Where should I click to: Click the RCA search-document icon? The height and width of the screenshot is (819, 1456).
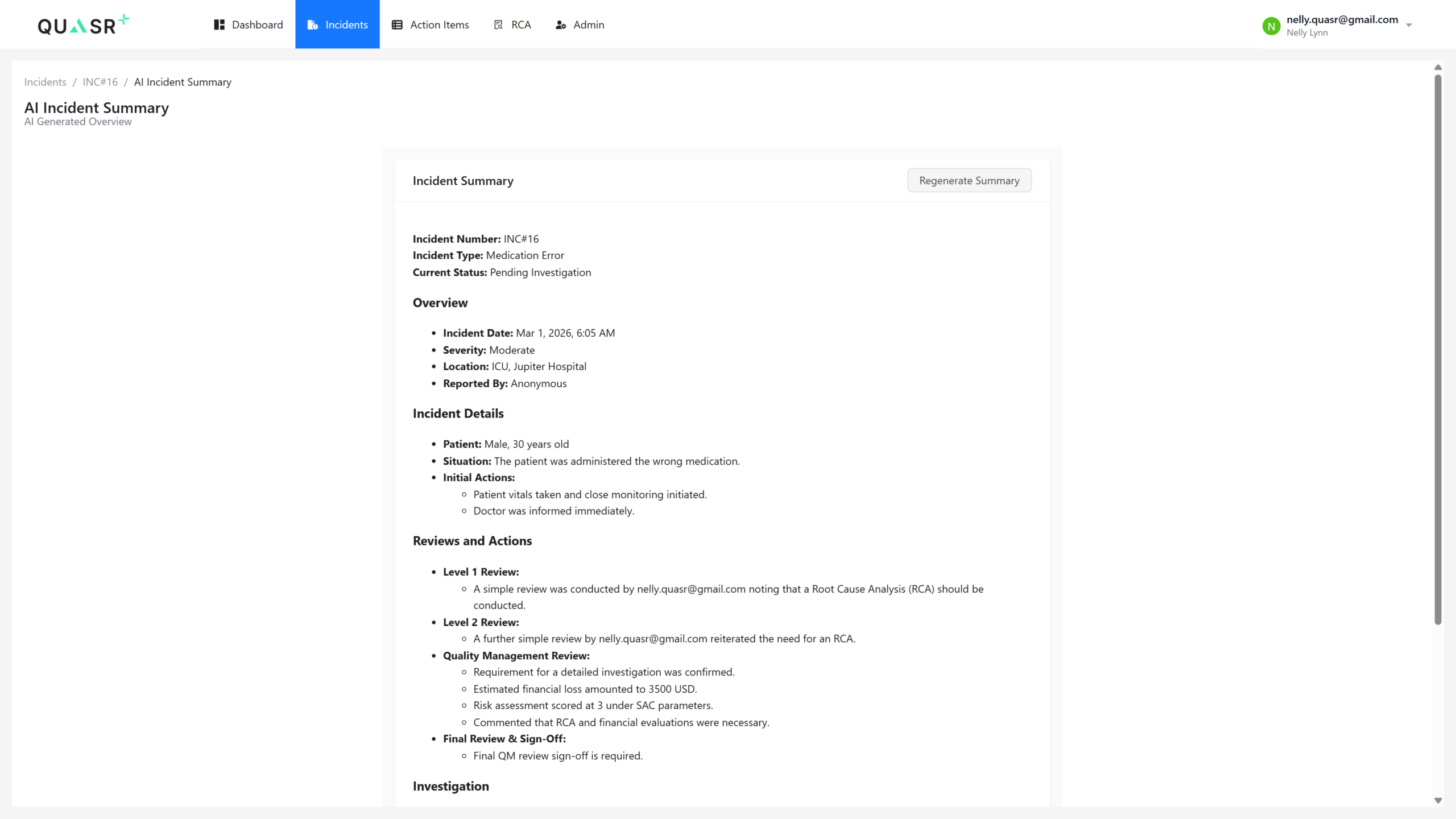click(498, 24)
